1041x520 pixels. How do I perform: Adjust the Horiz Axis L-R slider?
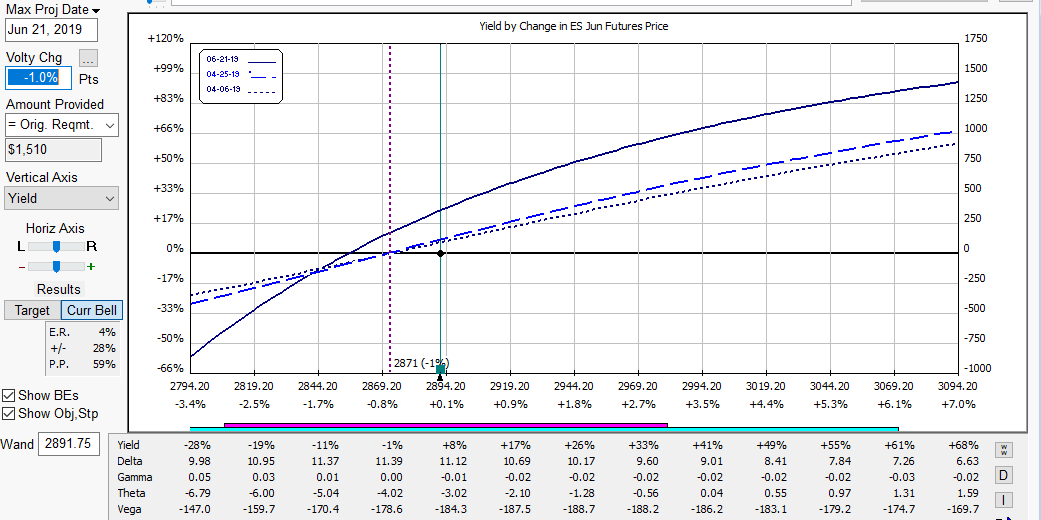pyautogui.click(x=57, y=247)
